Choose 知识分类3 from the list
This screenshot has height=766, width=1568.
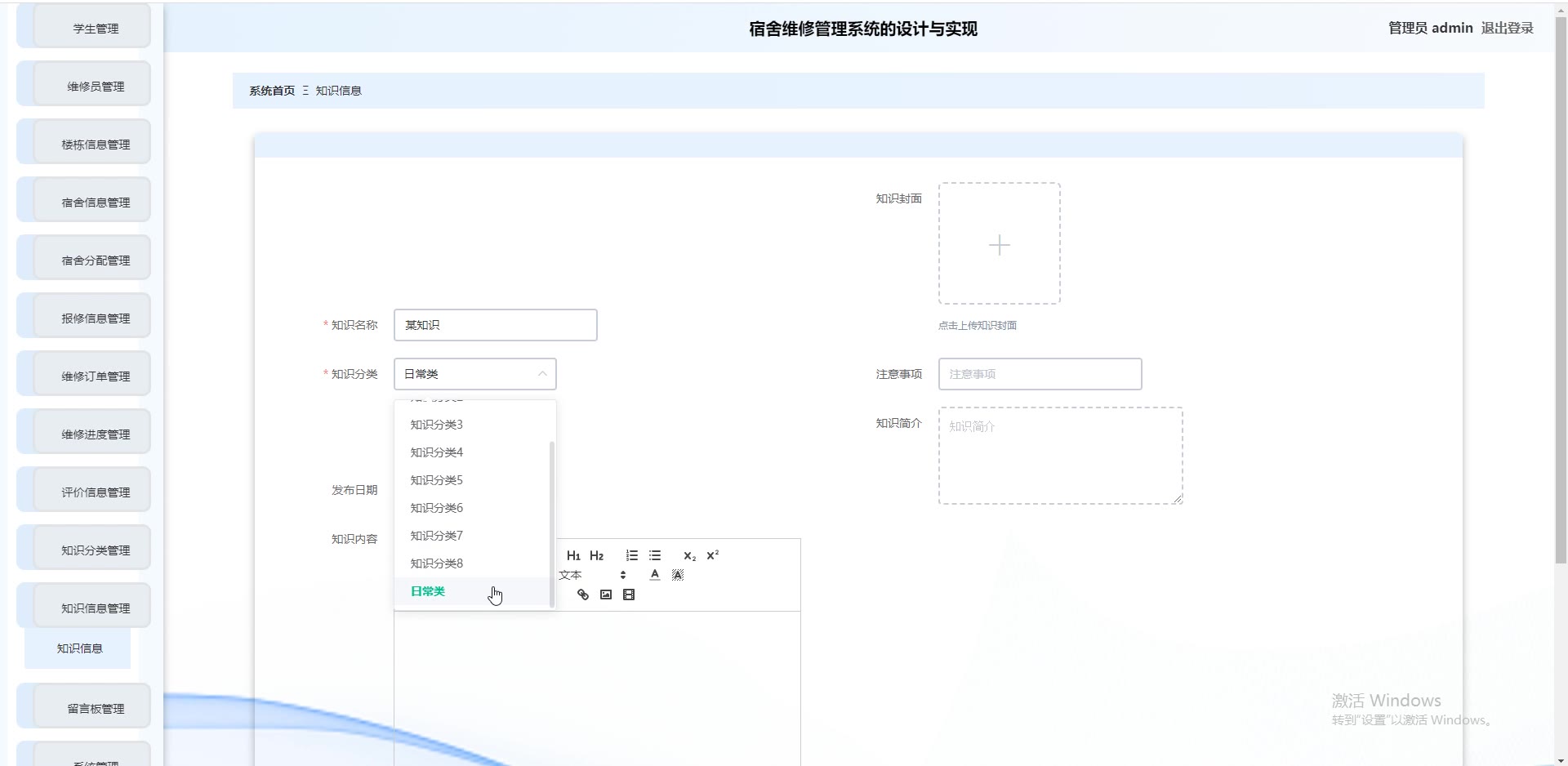tap(474, 425)
